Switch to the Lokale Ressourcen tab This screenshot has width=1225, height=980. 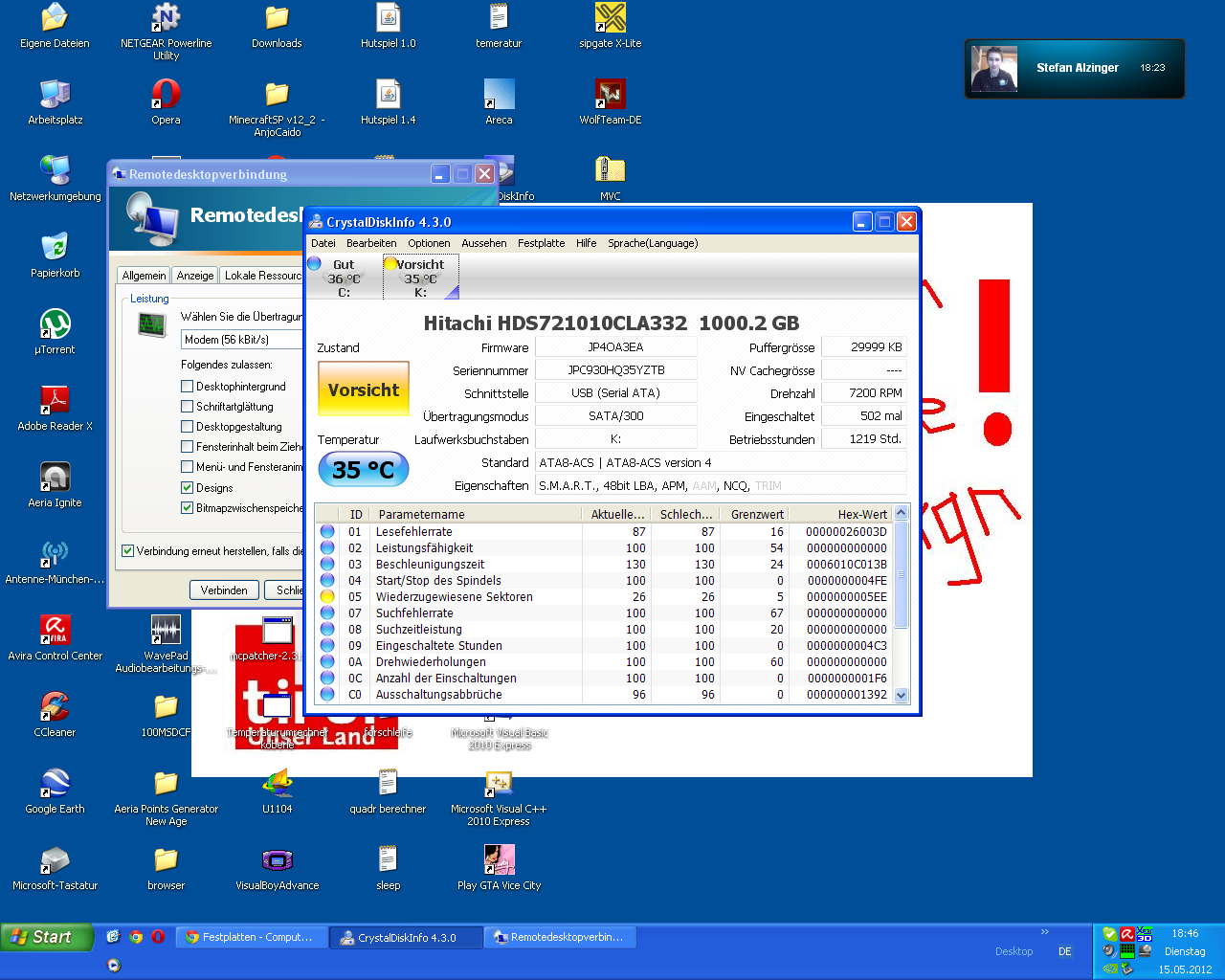[262, 276]
